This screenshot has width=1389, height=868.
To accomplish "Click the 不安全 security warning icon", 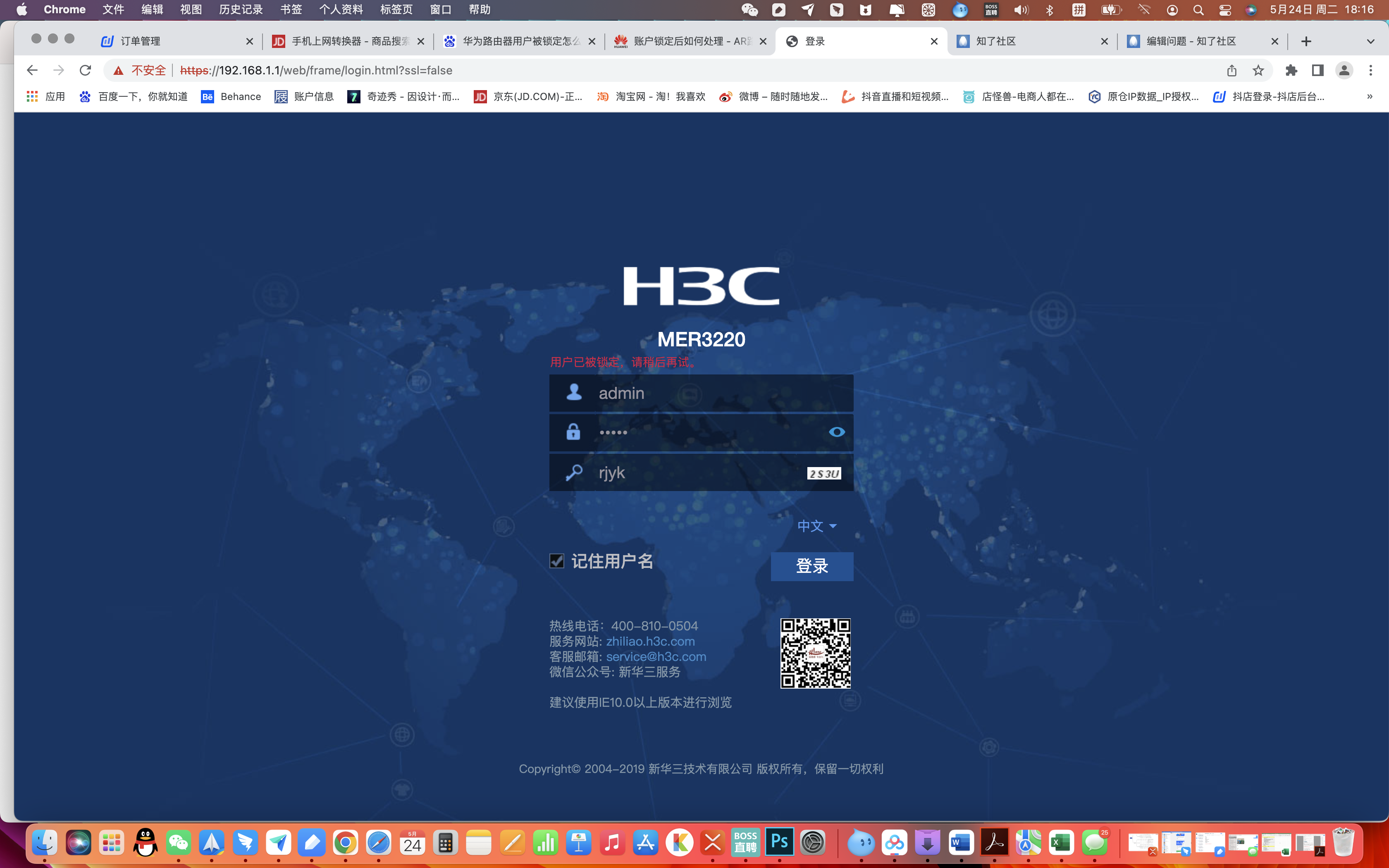I will (119, 70).
